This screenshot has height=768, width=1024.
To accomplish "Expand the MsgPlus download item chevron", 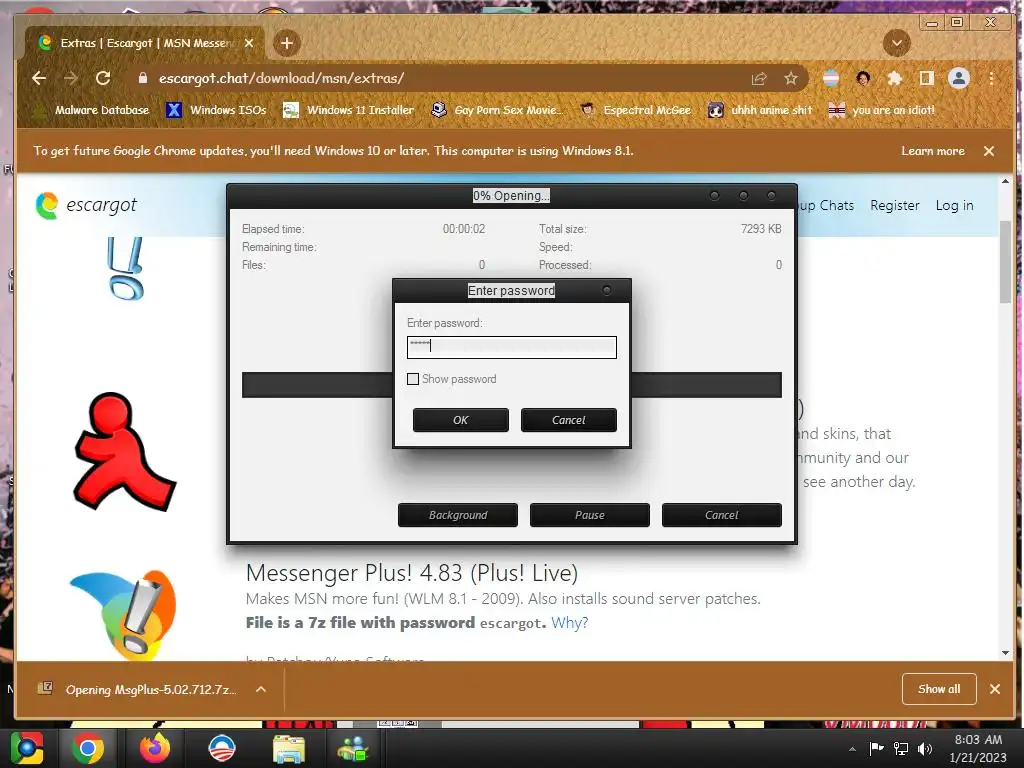I will point(261,689).
